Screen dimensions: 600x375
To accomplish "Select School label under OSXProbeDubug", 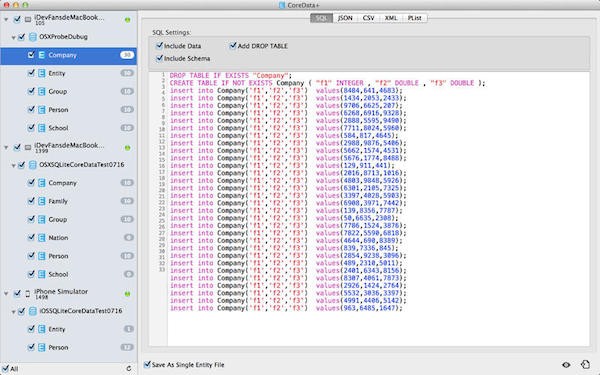I will 58,128.
